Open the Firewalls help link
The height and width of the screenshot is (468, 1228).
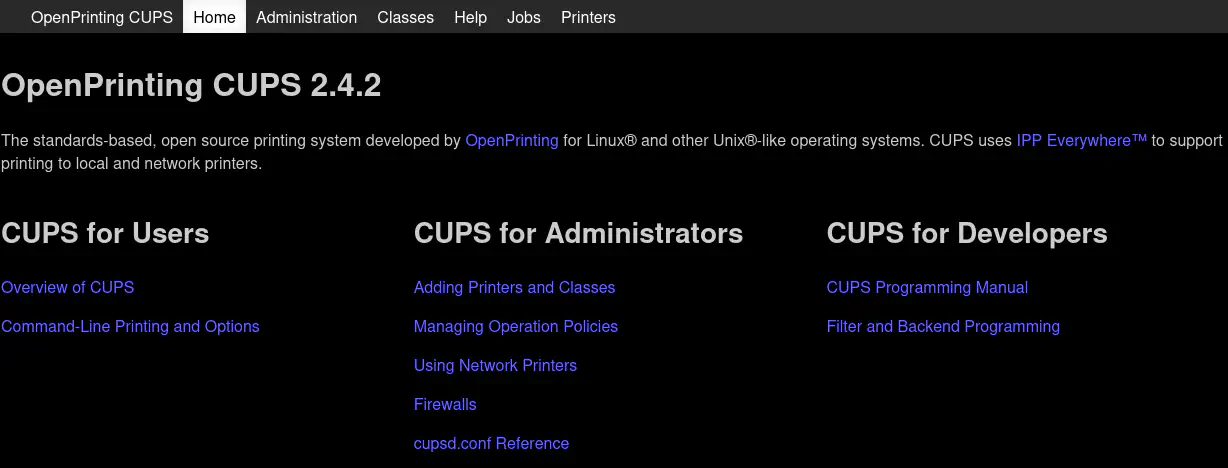tap(445, 405)
